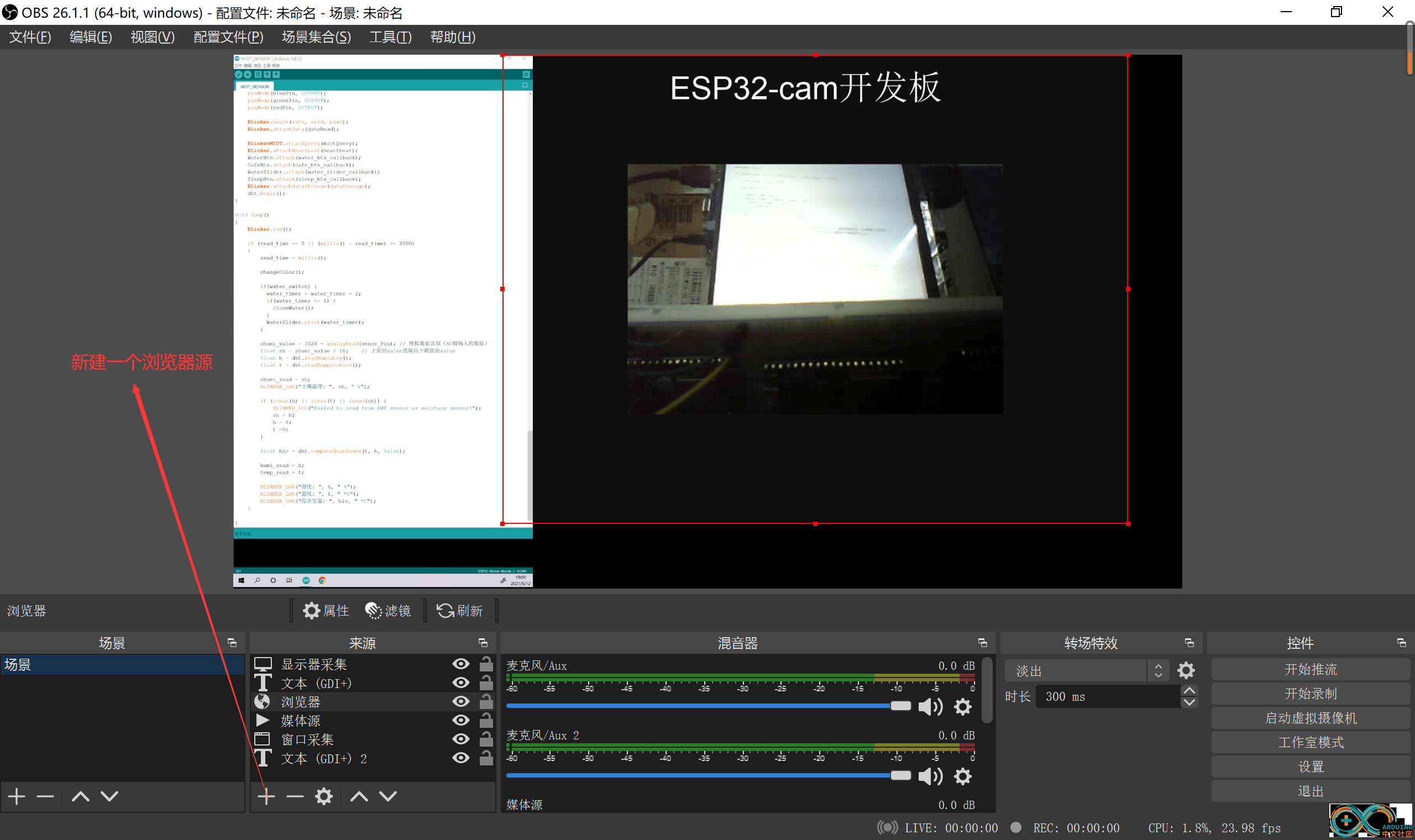
Task: Add a new scene with plus icon
Action: tap(17, 796)
